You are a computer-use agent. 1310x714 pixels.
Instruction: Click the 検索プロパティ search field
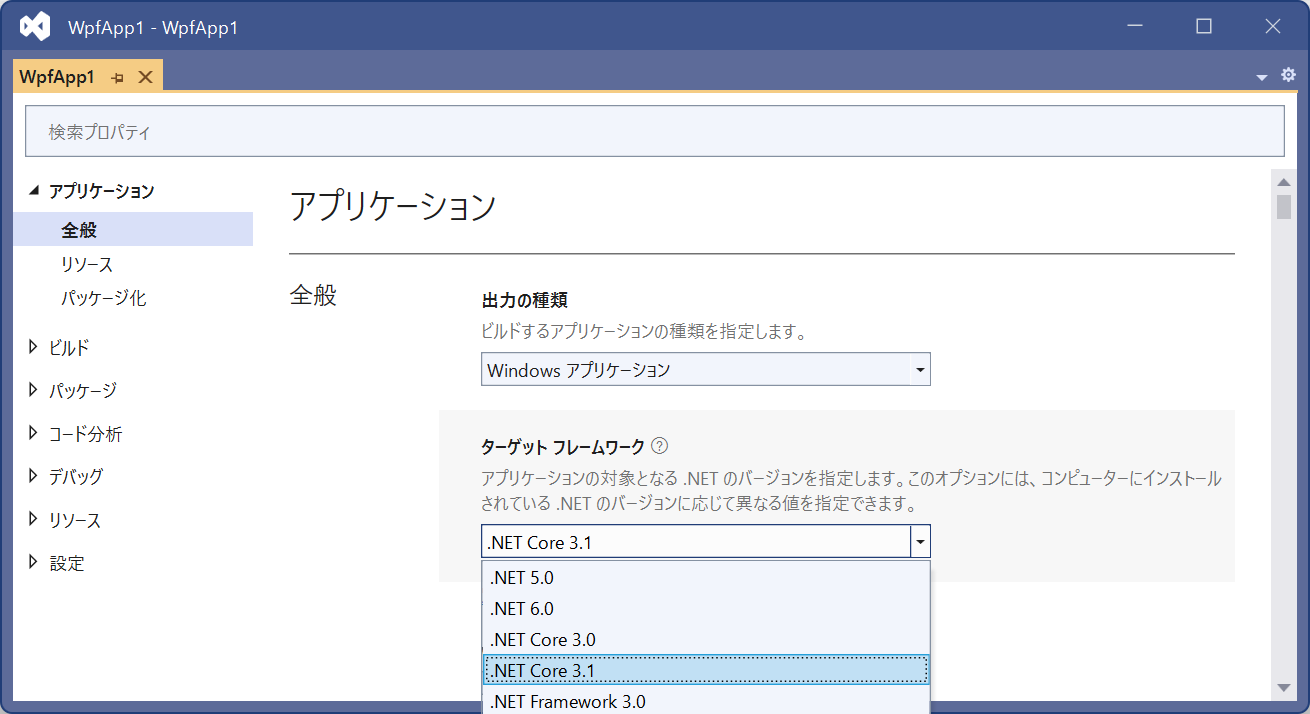tap(655, 131)
